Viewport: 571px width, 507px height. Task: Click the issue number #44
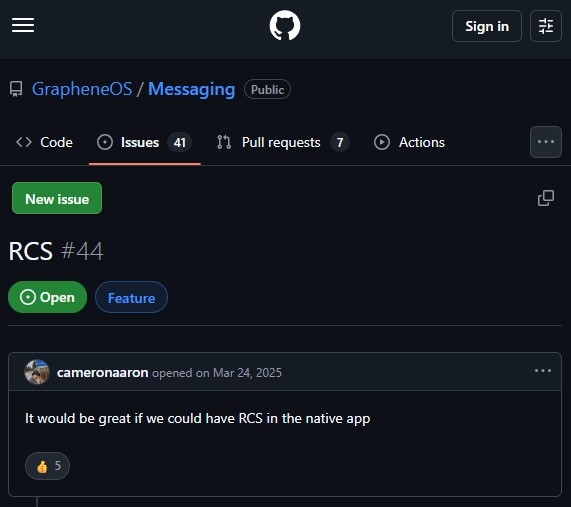coord(82,251)
